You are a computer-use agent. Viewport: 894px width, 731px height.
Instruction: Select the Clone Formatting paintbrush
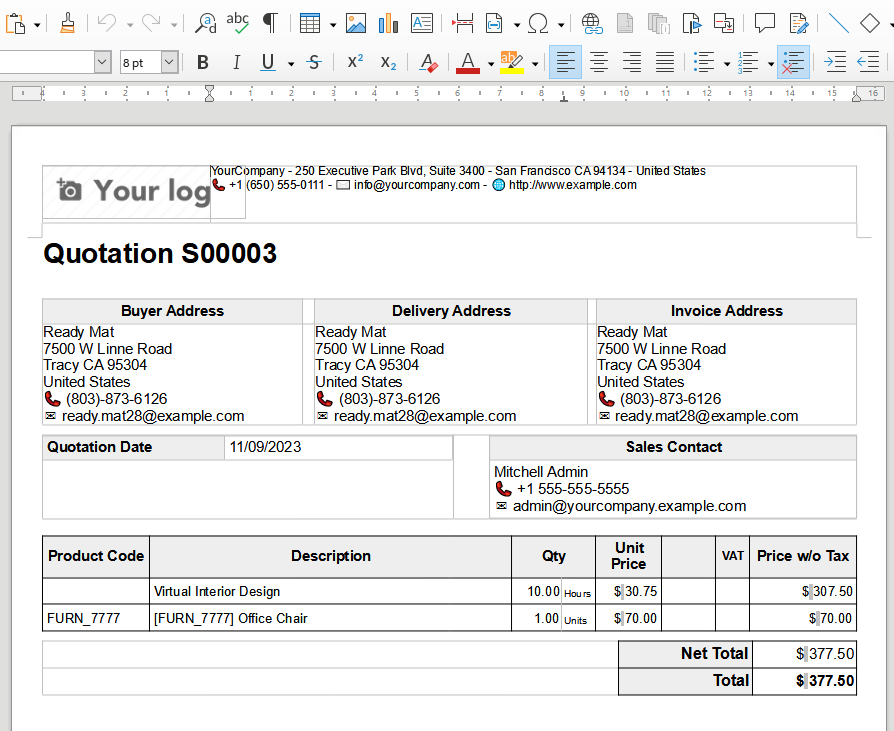pyautogui.click(x=67, y=24)
